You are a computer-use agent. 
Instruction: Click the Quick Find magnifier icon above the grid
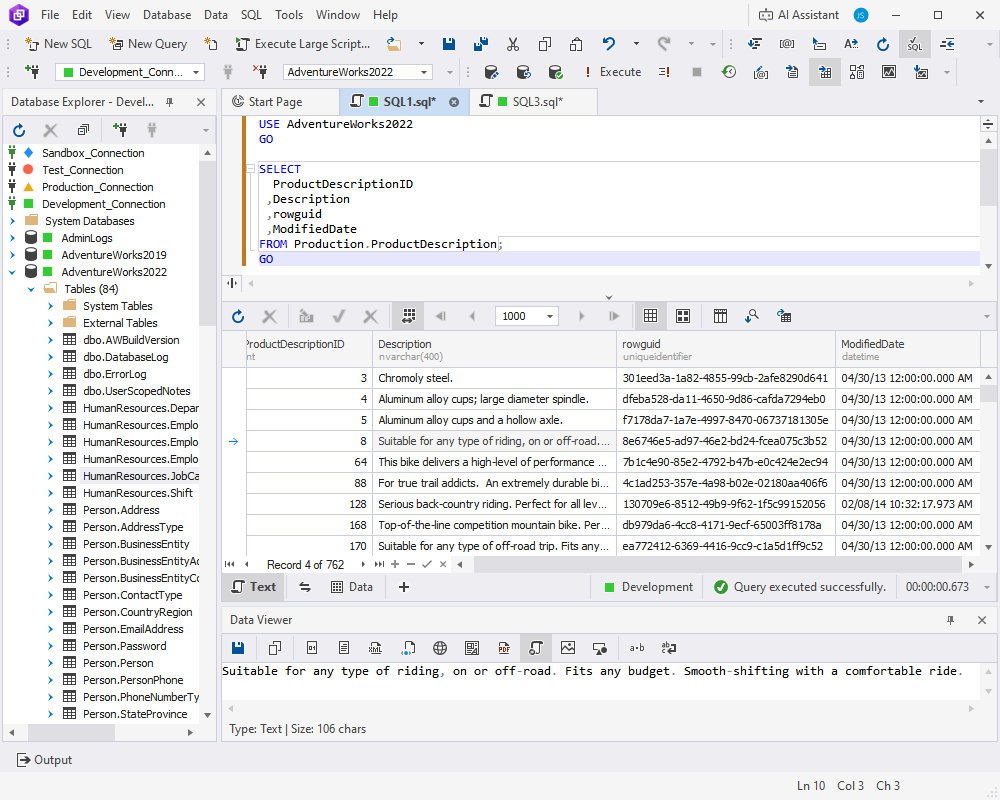pos(752,314)
